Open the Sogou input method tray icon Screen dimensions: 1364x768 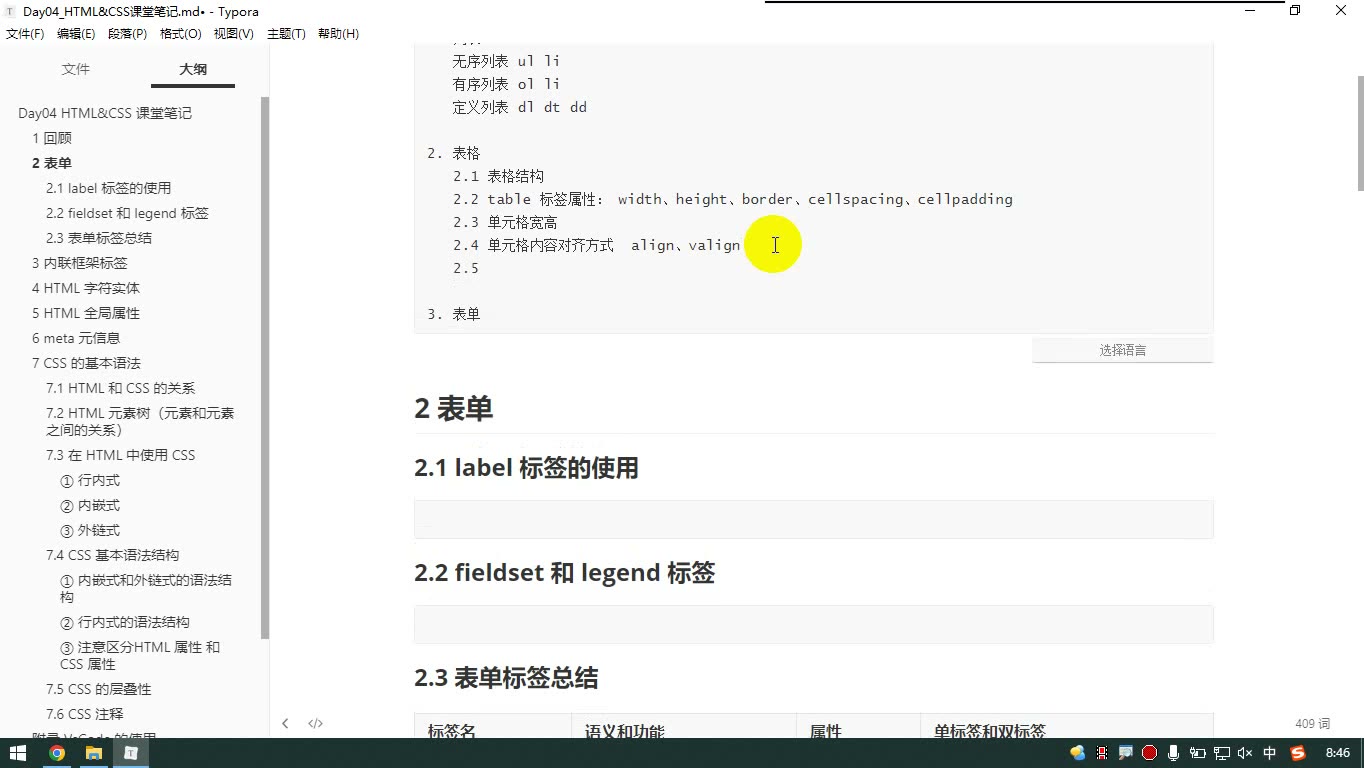[1298, 753]
